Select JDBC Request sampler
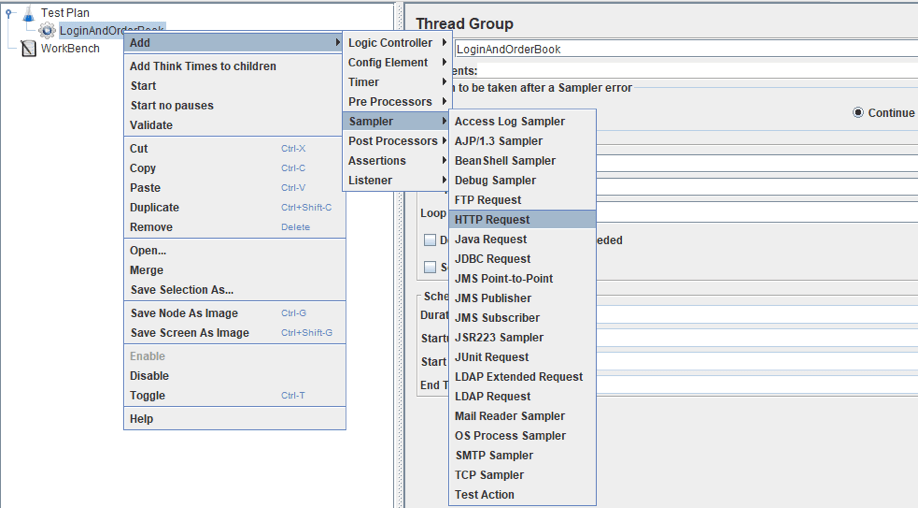 coord(522,259)
